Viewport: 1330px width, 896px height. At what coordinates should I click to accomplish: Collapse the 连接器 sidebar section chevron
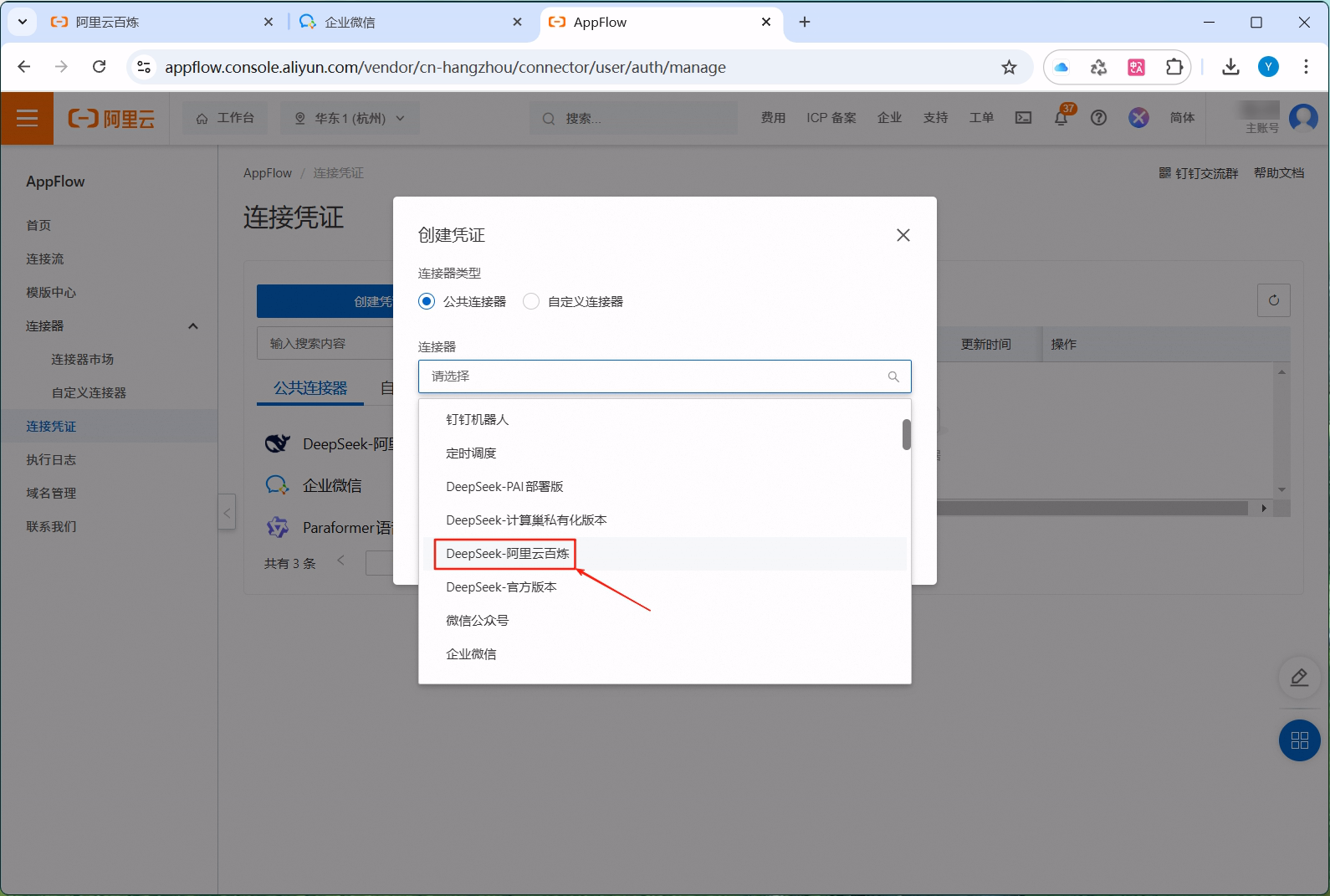[193, 326]
